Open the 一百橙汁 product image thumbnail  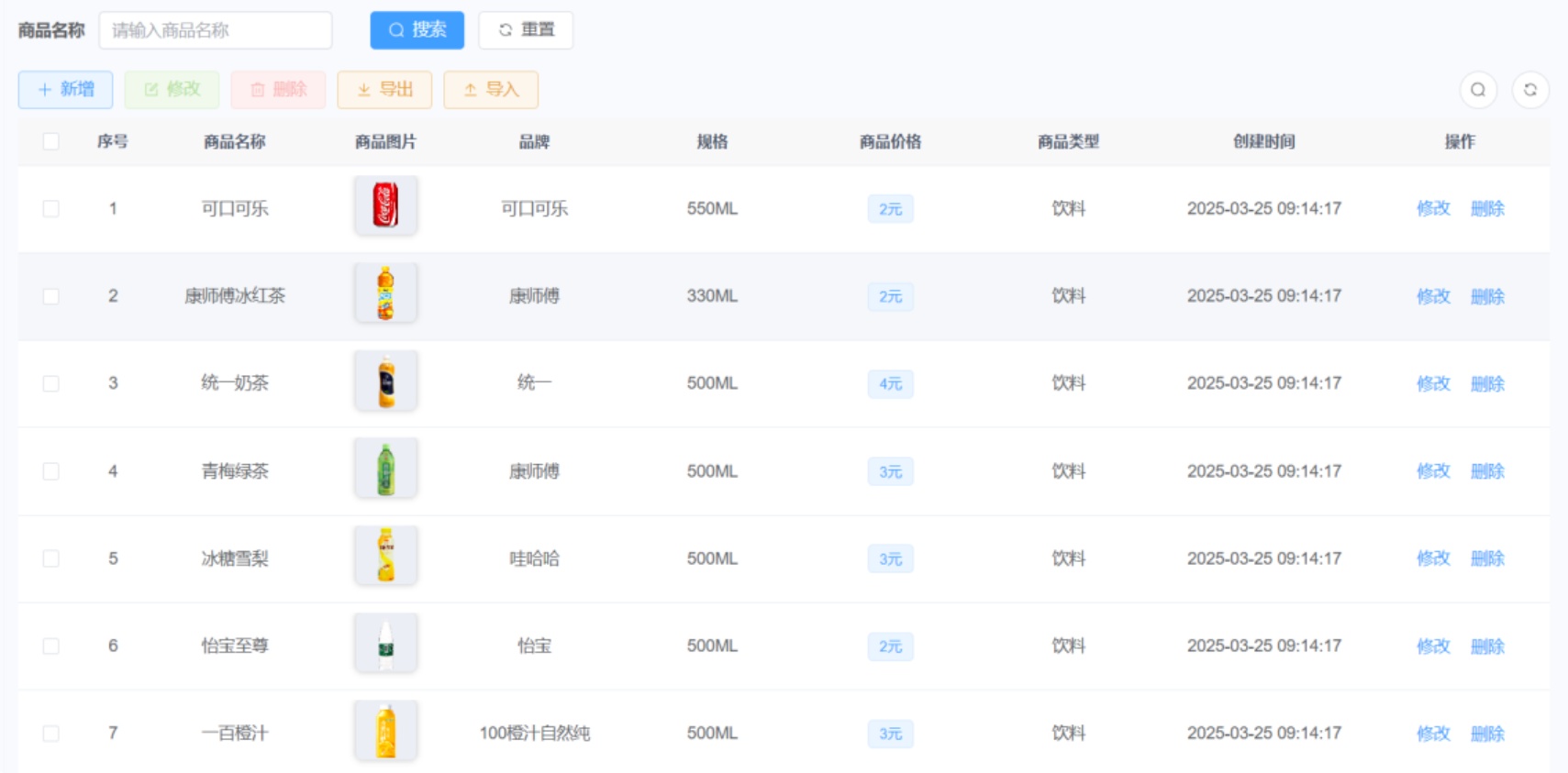(385, 730)
